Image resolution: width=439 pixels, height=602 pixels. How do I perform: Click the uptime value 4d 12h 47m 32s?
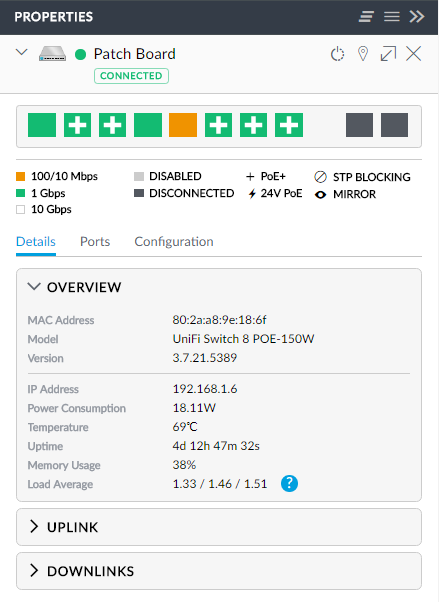click(x=216, y=446)
